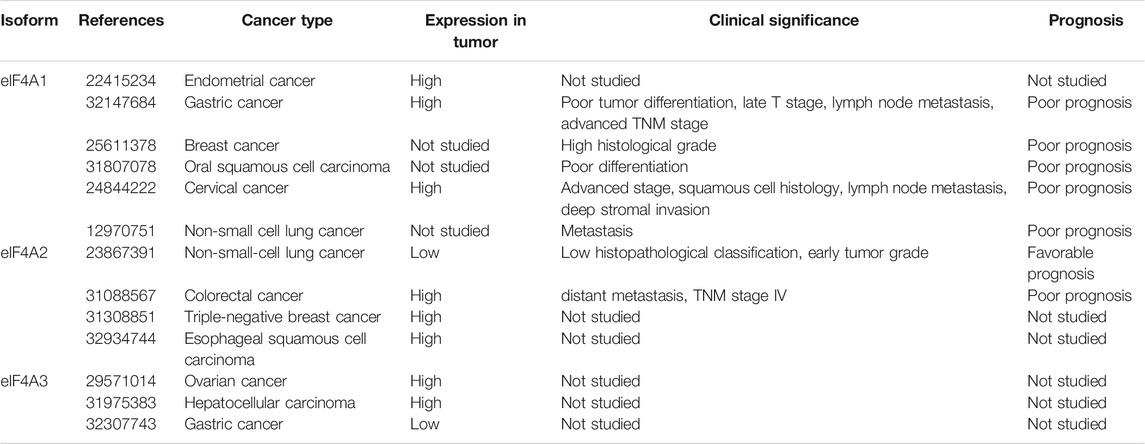Open reference 32307743
Image resolution: width=1145 pixels, height=444 pixels.
pyautogui.click(x=120, y=424)
